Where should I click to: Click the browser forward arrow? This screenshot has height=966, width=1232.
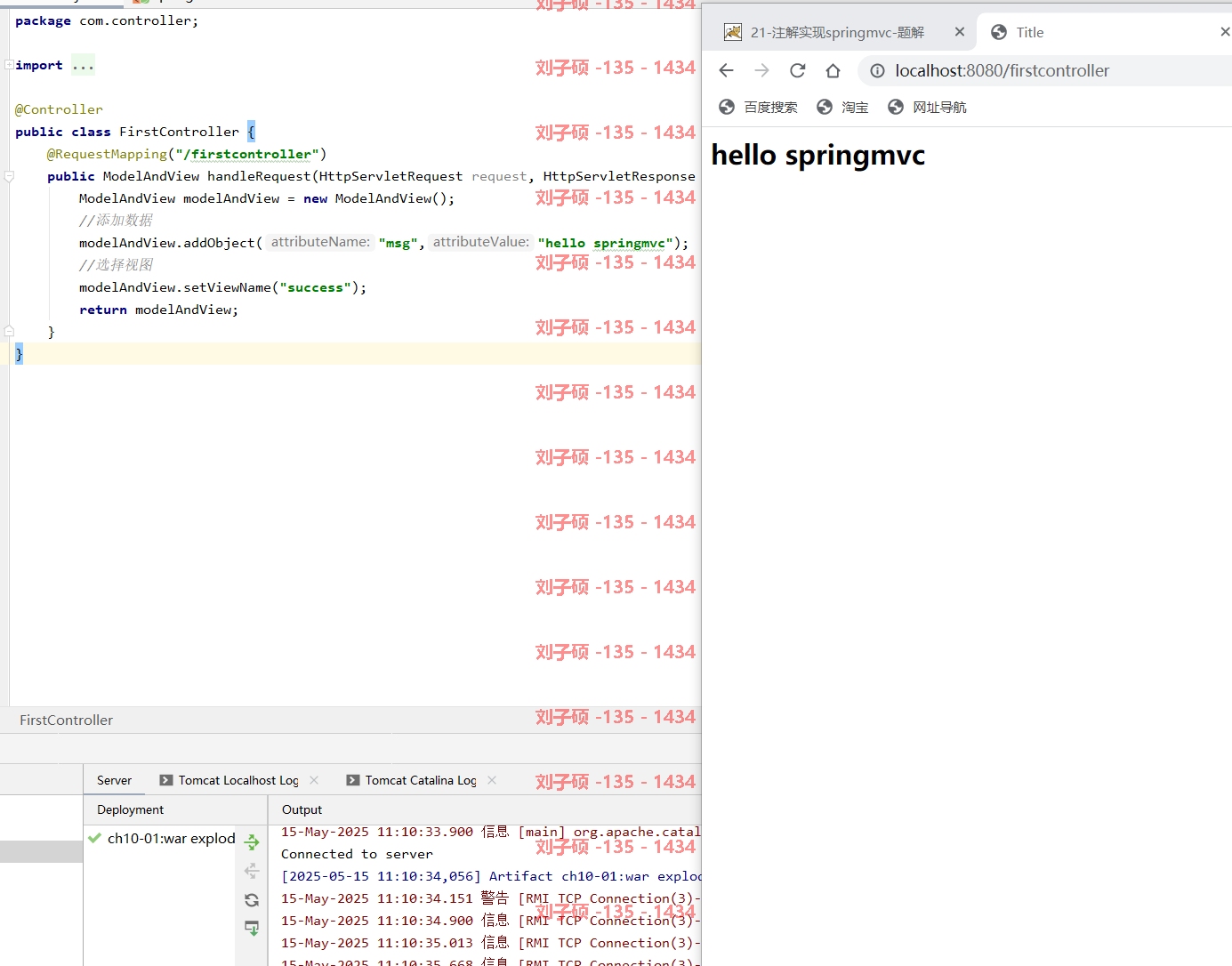(761, 70)
